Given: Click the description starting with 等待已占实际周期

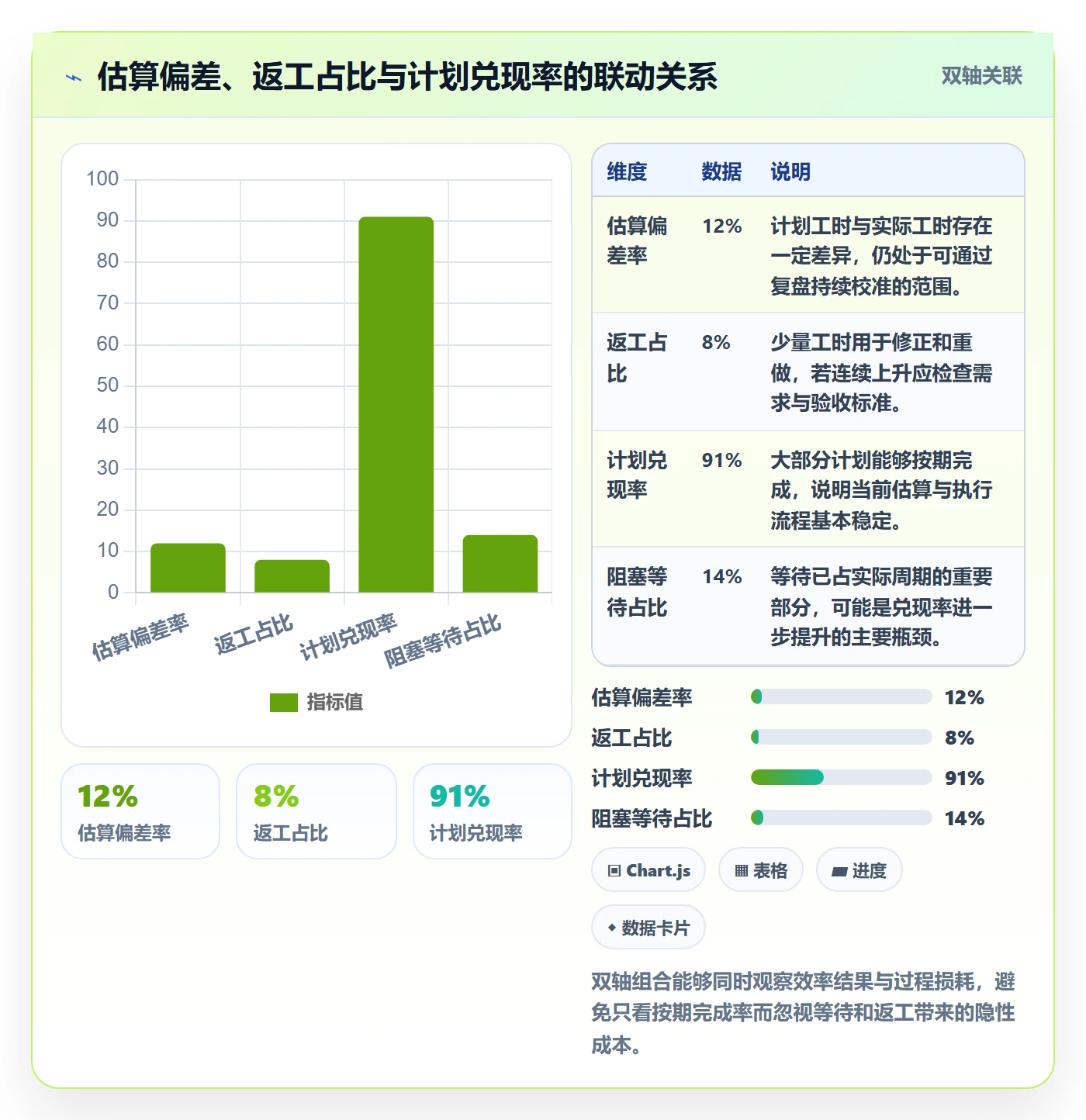Looking at the screenshot, I should coord(881,607).
